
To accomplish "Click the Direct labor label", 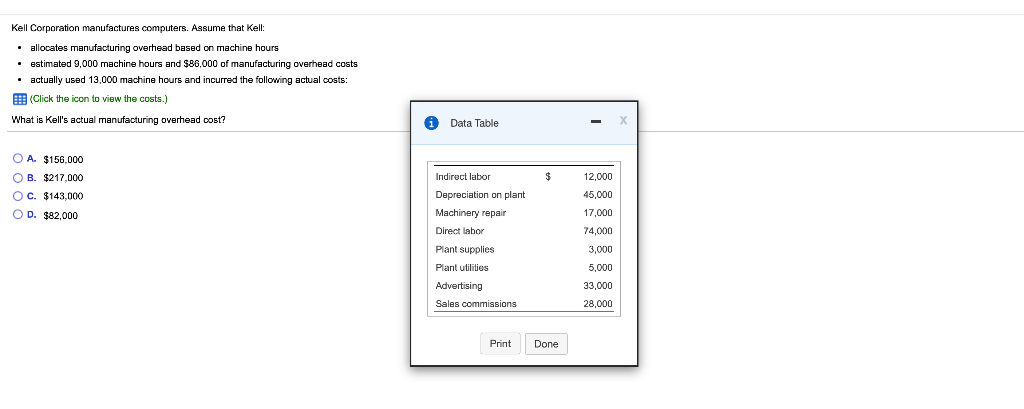I will pyautogui.click(x=460, y=231).
